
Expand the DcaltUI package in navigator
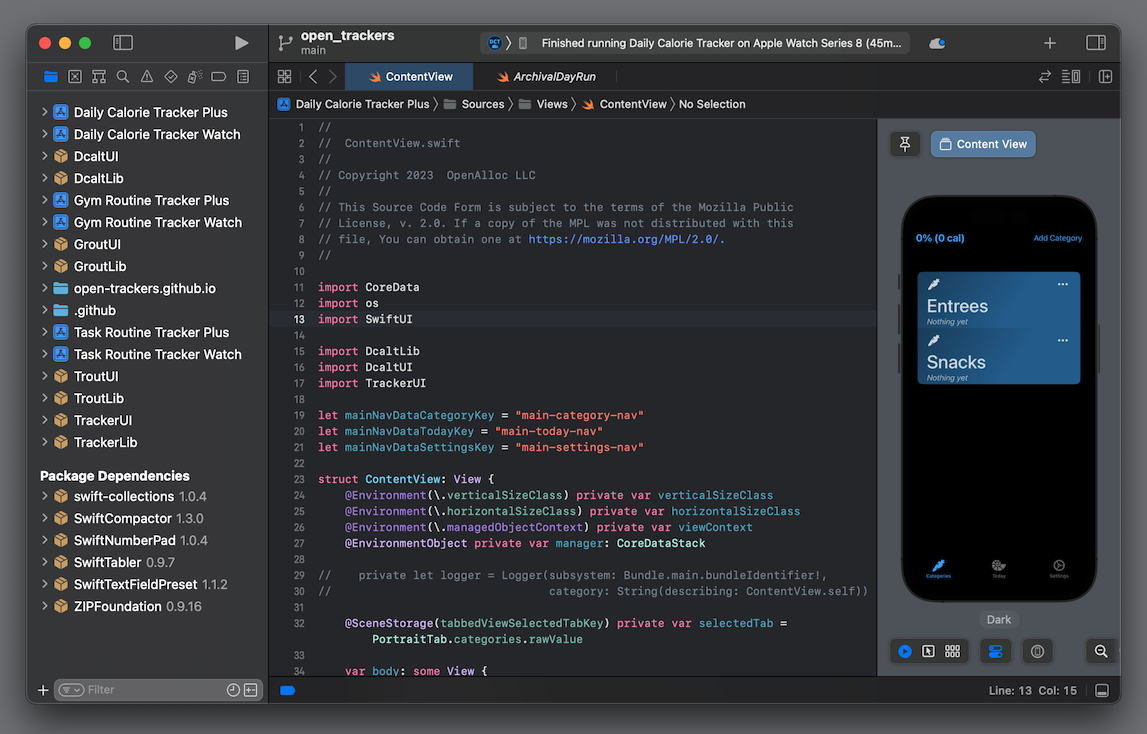[x=45, y=156]
